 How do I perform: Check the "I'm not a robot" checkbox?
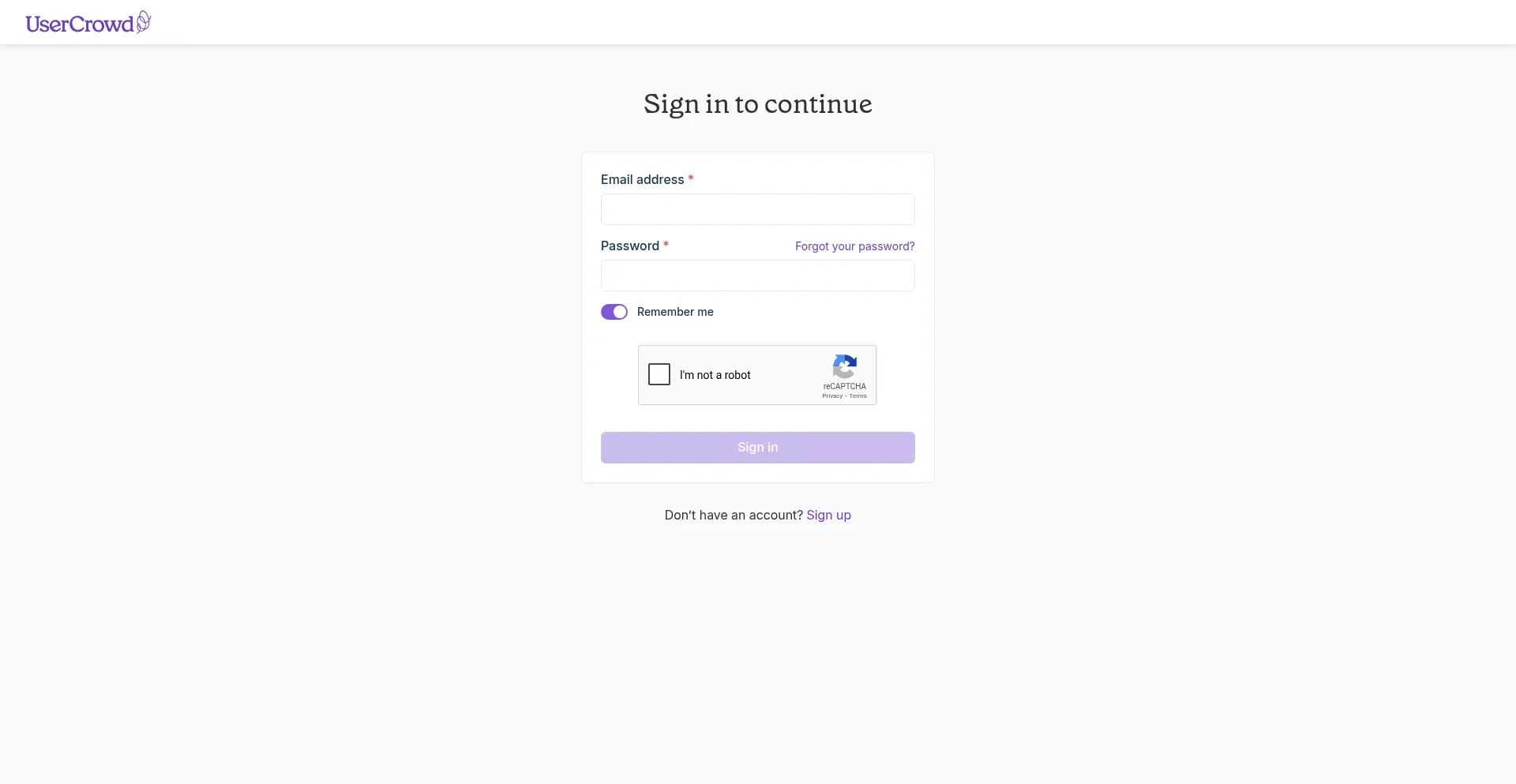[x=659, y=374]
